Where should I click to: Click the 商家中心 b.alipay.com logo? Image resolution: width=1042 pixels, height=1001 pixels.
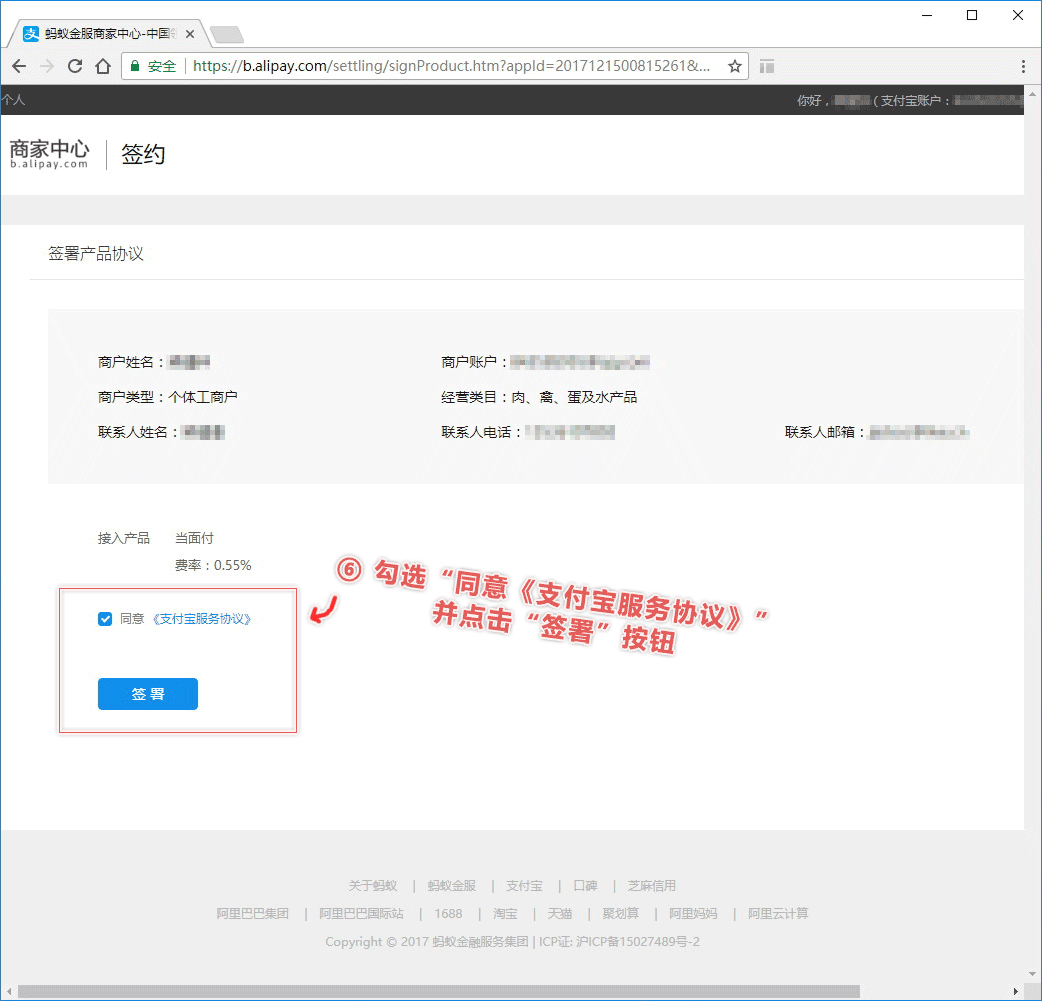coord(49,154)
